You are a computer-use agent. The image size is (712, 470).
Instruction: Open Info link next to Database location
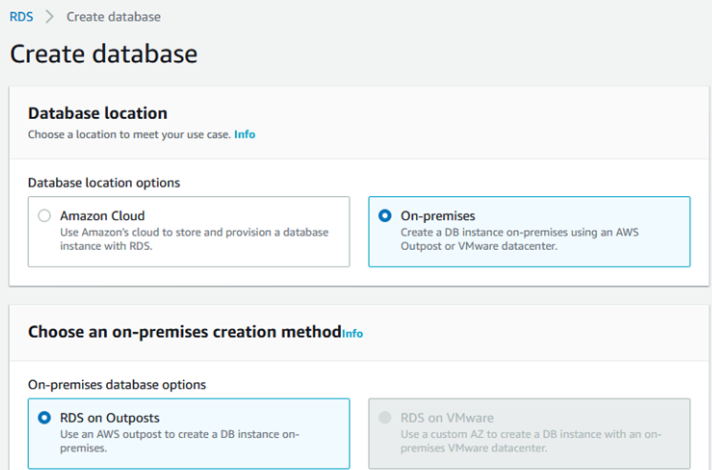[244, 134]
